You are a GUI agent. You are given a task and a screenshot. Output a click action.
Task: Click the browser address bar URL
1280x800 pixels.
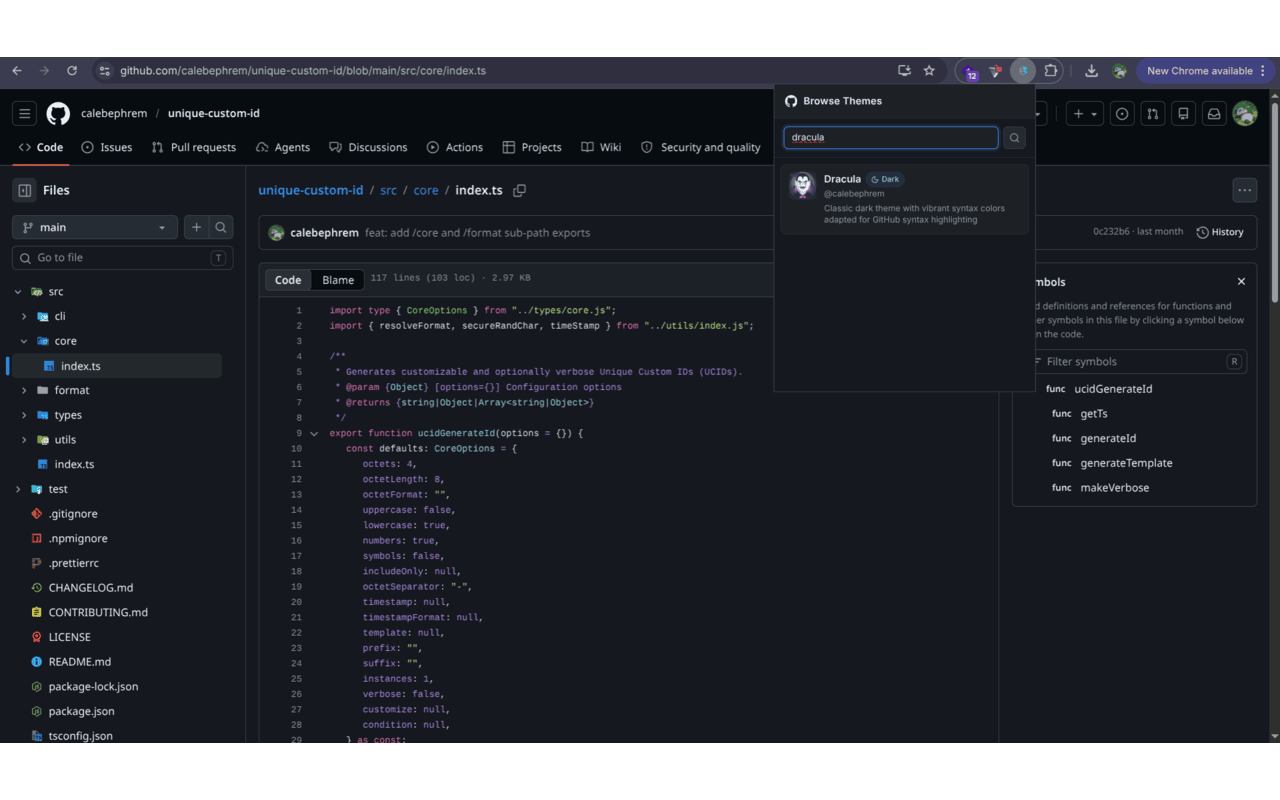click(303, 71)
